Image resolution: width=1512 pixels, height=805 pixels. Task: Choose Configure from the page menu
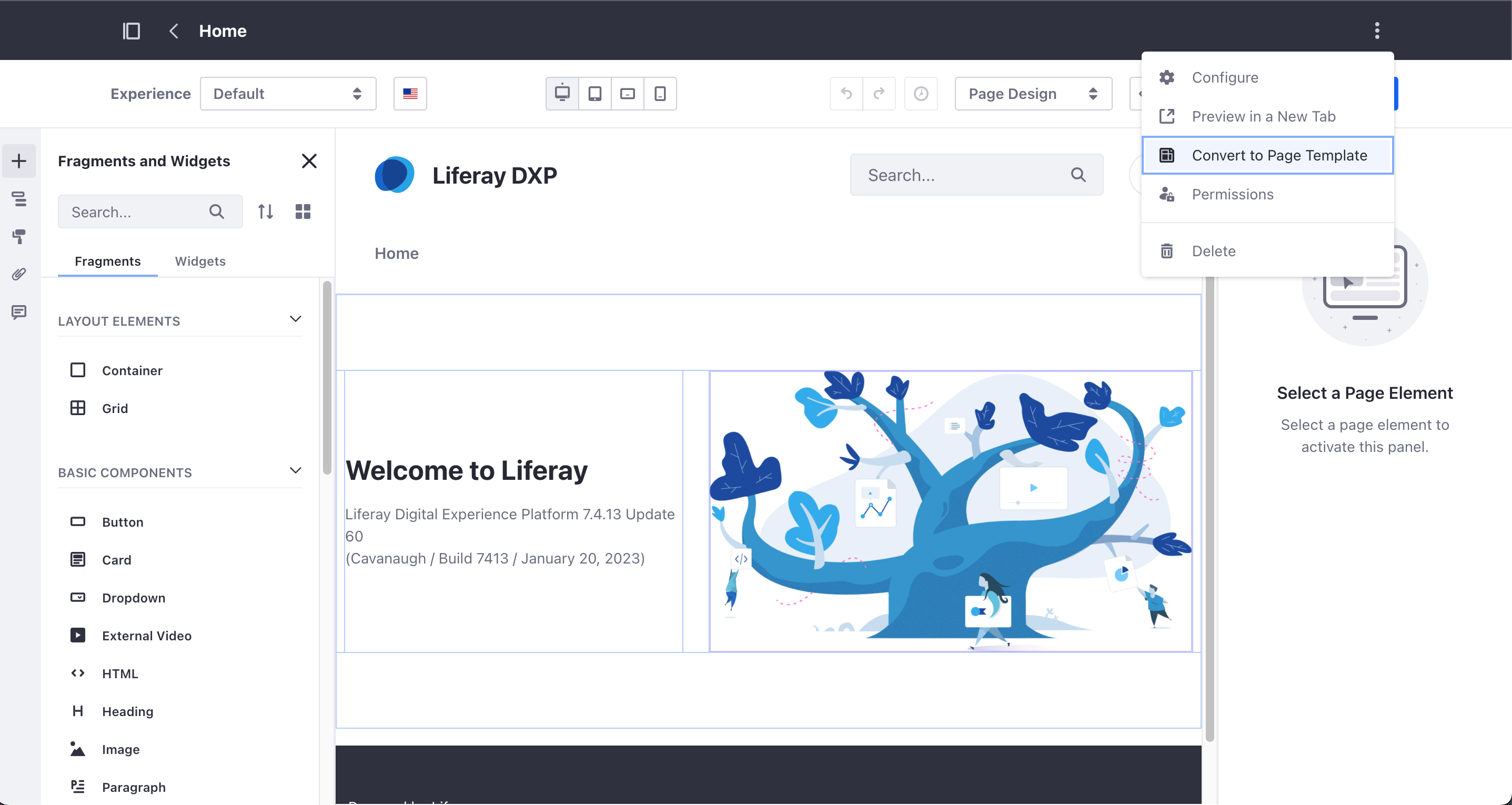pos(1267,77)
